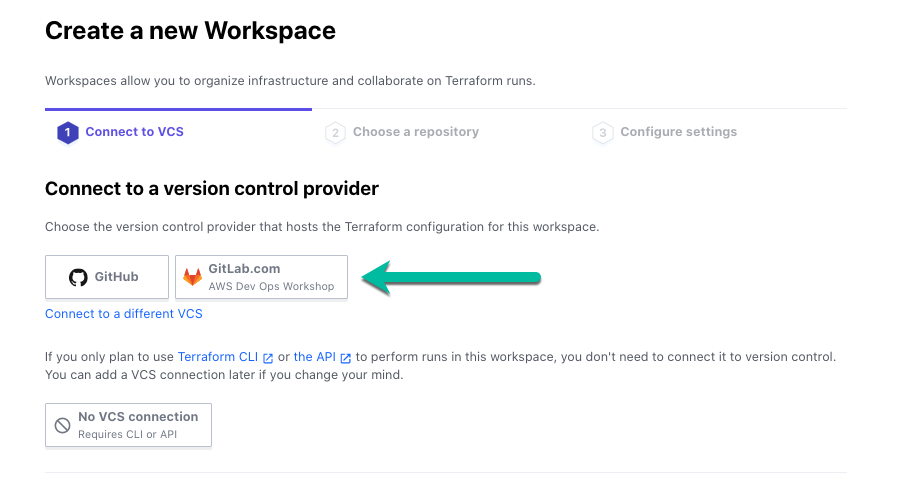The image size is (918, 487).
Task: Click the step 1 hexagon badge
Action: tap(67, 133)
